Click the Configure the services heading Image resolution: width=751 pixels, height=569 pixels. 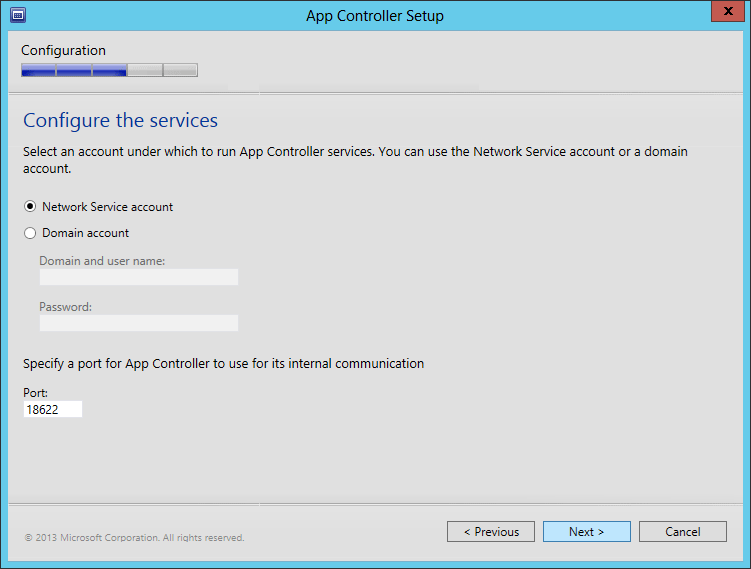[120, 121]
